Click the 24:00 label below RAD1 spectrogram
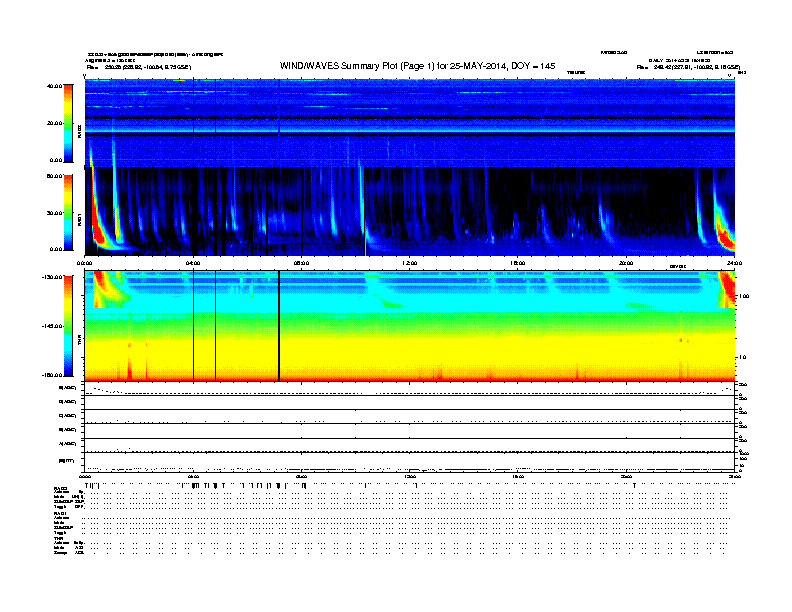This screenshot has height=612, width=792. [x=734, y=263]
